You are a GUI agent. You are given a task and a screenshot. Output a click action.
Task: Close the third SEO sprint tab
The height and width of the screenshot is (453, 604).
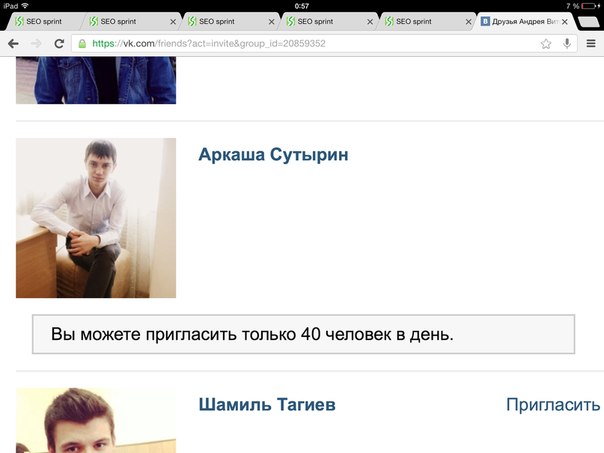pos(272,22)
